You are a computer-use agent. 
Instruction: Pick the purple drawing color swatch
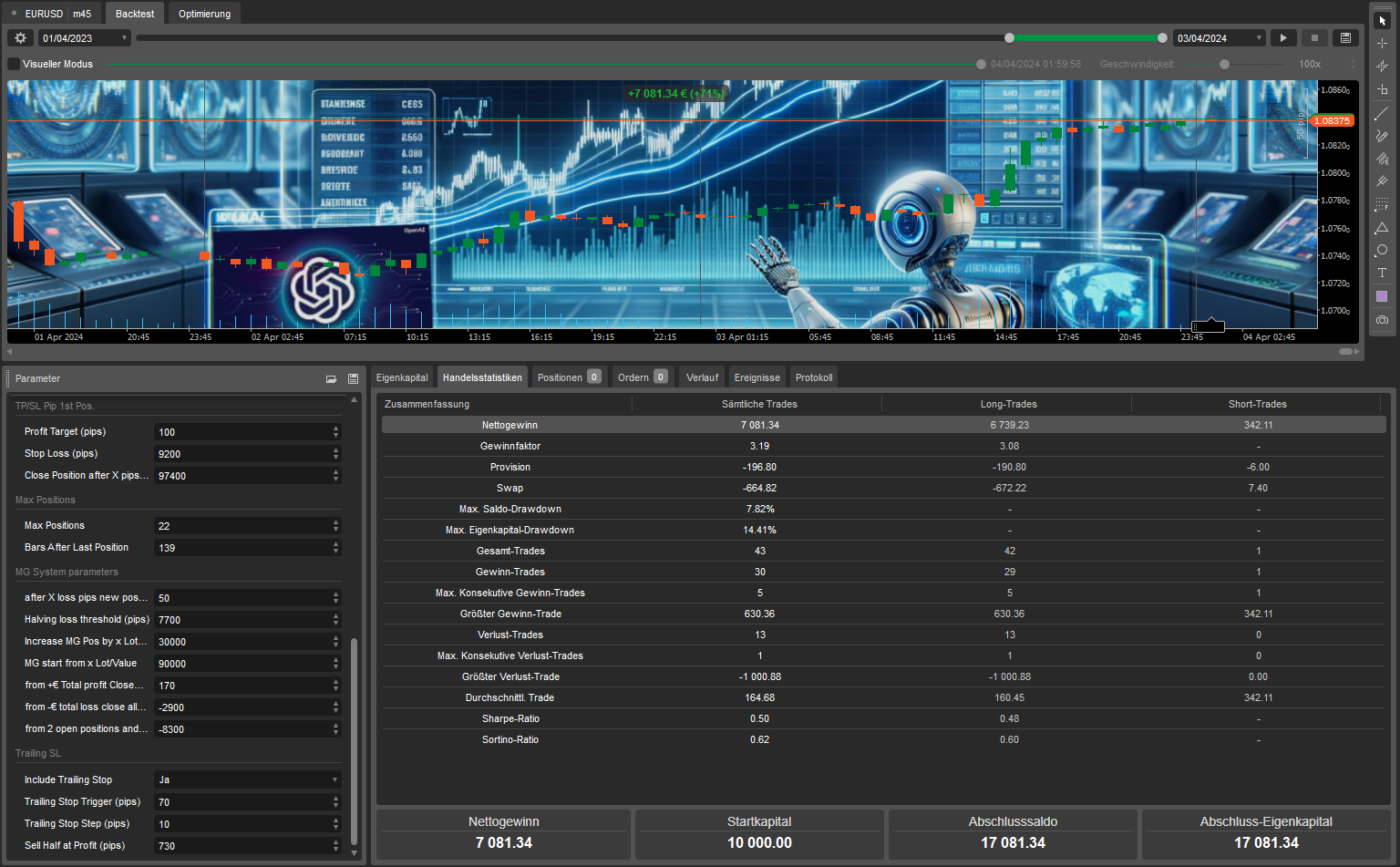tap(1382, 296)
